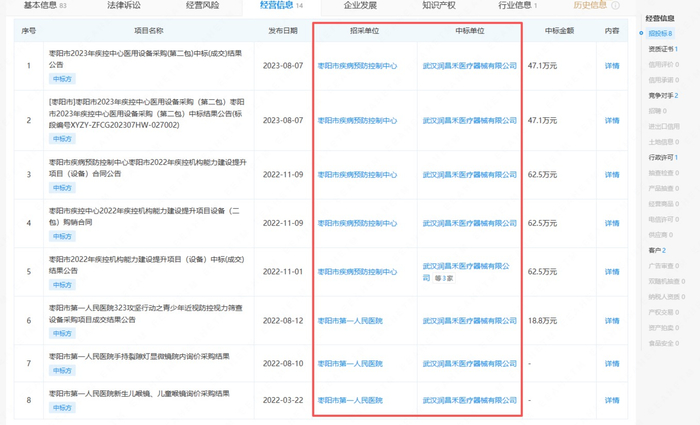Click 武汉润昌禾医疗器械有限公司 link in row 1
Viewport: 700px width, 425px height.
coord(470,66)
